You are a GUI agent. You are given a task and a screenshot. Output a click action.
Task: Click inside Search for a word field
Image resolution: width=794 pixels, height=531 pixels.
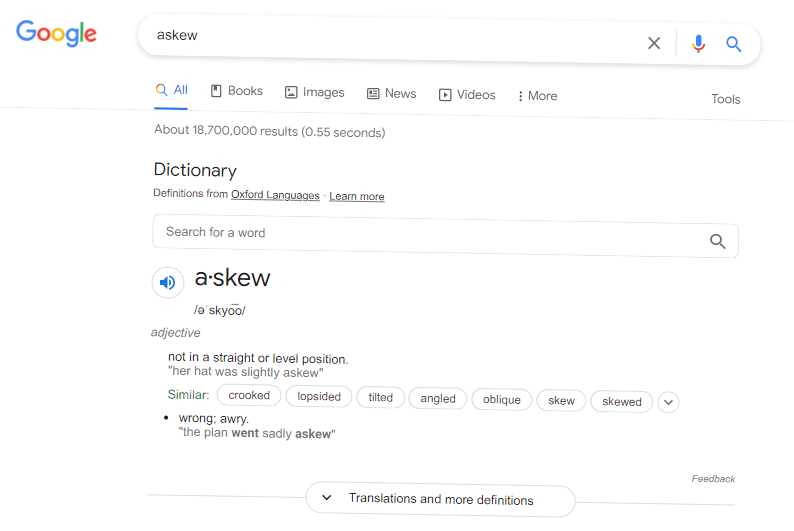tap(430, 233)
